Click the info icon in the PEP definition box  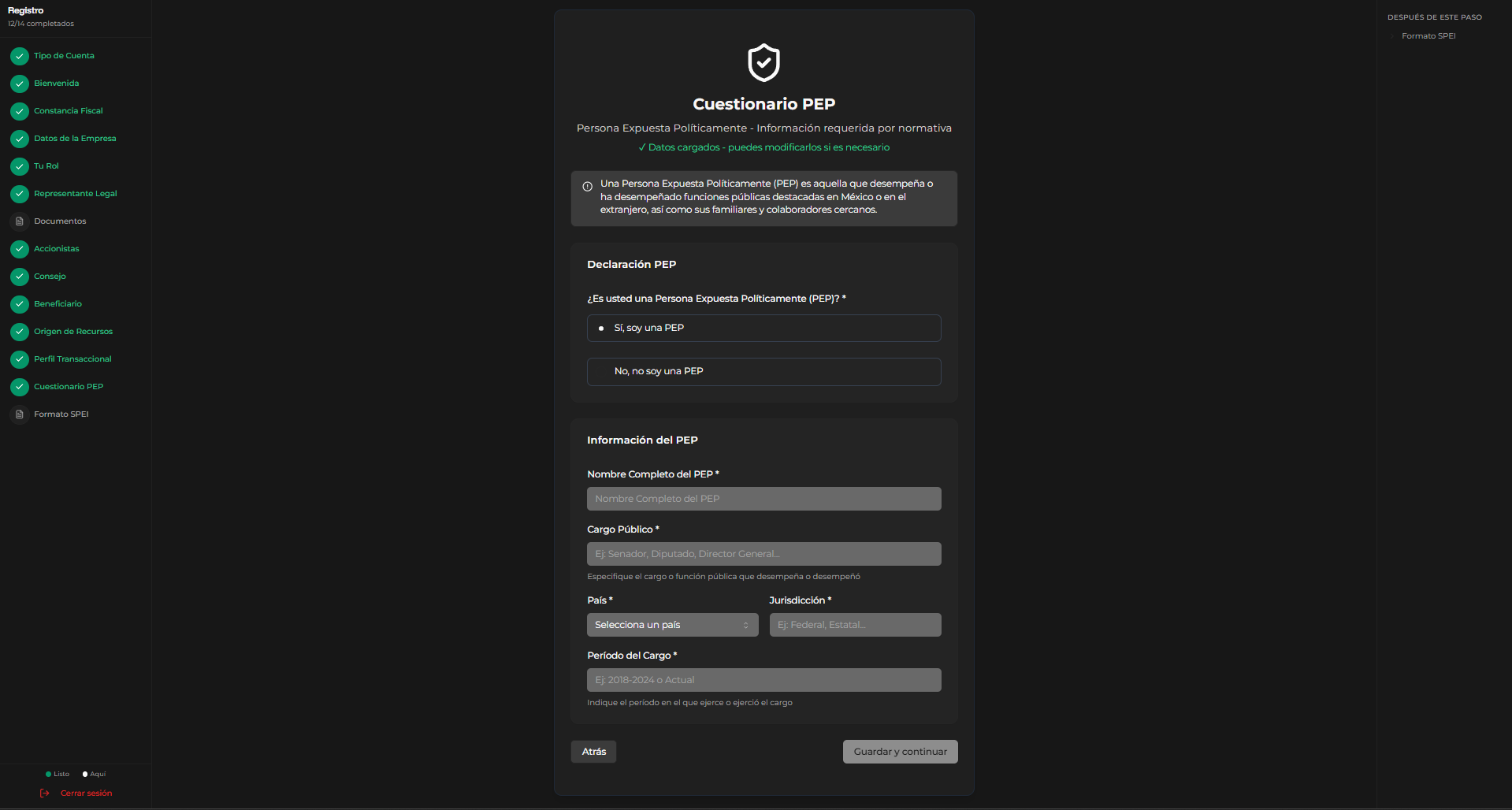(587, 187)
